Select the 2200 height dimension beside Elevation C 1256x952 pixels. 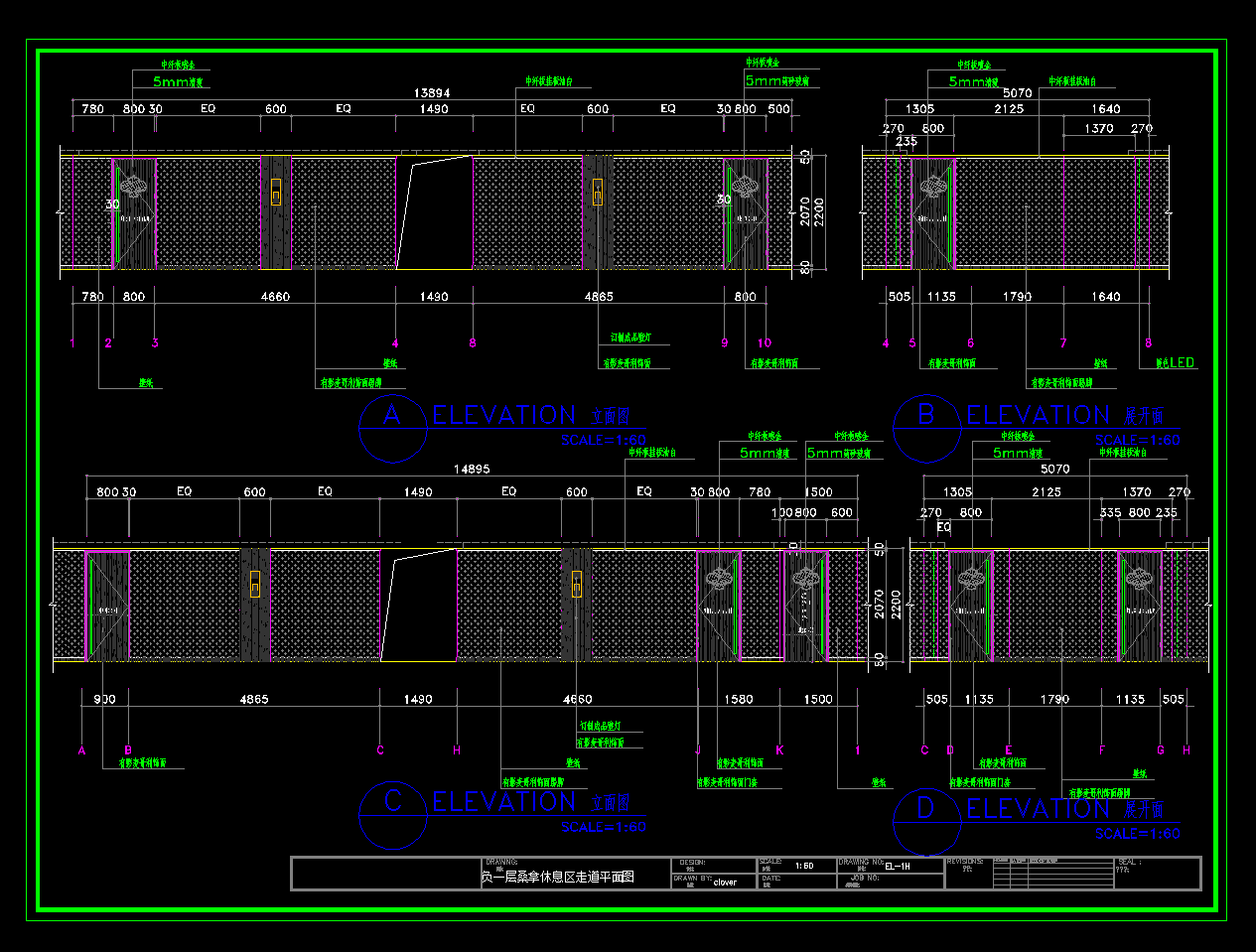[896, 604]
